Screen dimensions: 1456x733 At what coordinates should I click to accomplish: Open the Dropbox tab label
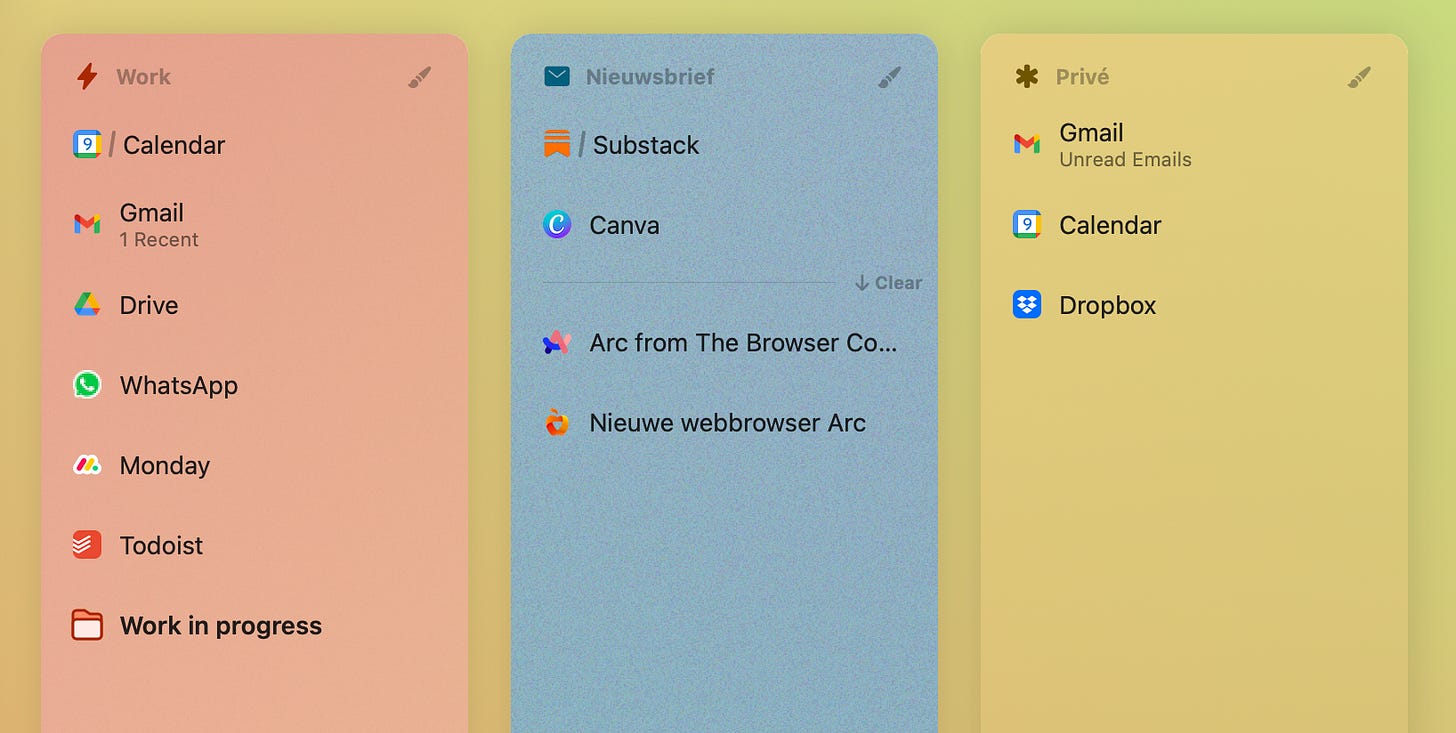pos(1108,305)
